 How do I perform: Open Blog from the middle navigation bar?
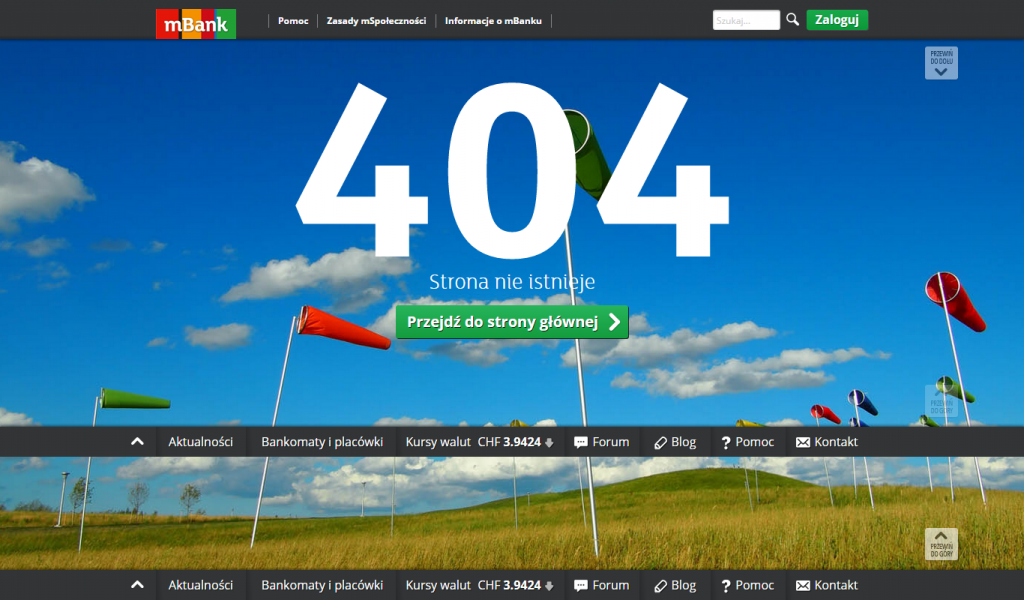coord(675,442)
